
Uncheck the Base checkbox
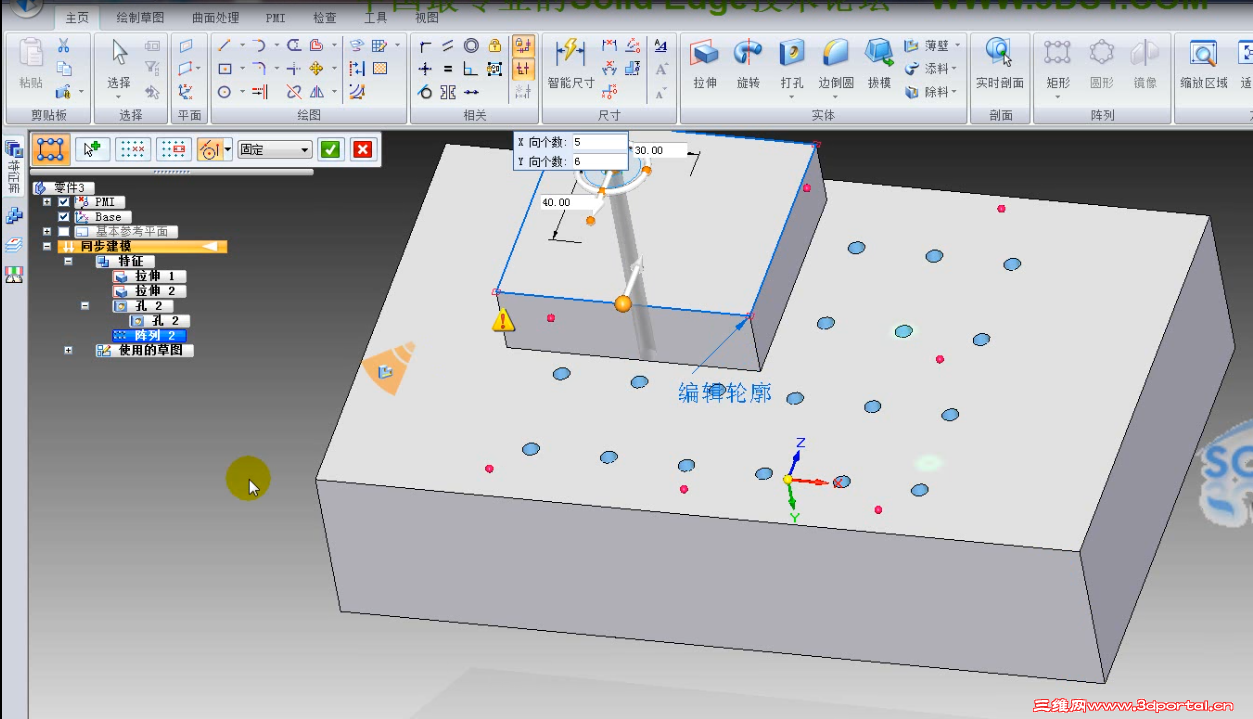(x=64, y=217)
